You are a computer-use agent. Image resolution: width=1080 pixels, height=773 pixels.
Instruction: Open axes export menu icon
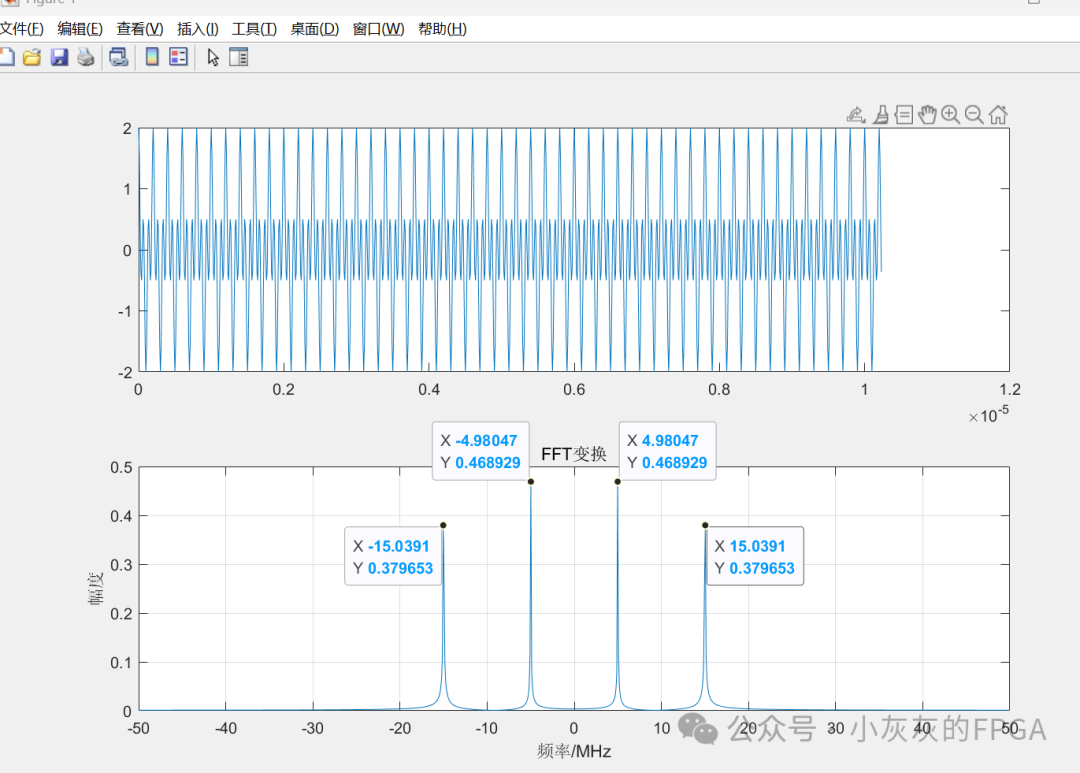pyautogui.click(x=856, y=114)
